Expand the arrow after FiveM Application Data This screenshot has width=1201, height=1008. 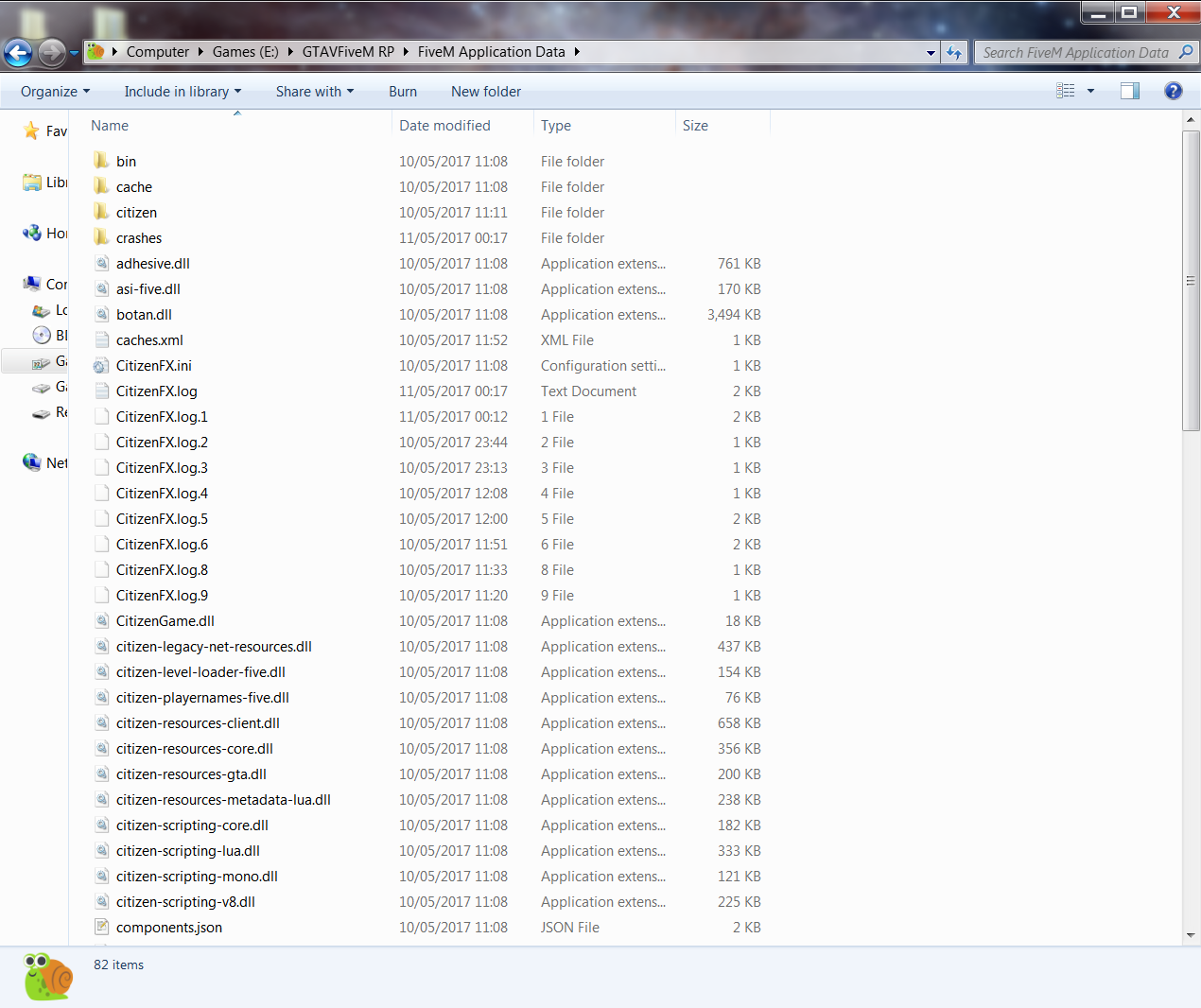point(577,52)
